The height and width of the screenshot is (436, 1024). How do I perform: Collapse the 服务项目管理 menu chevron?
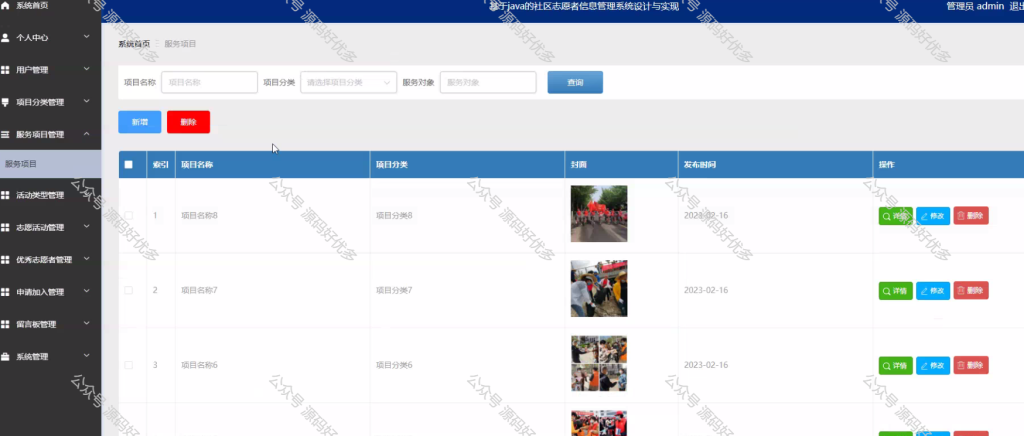(87, 134)
